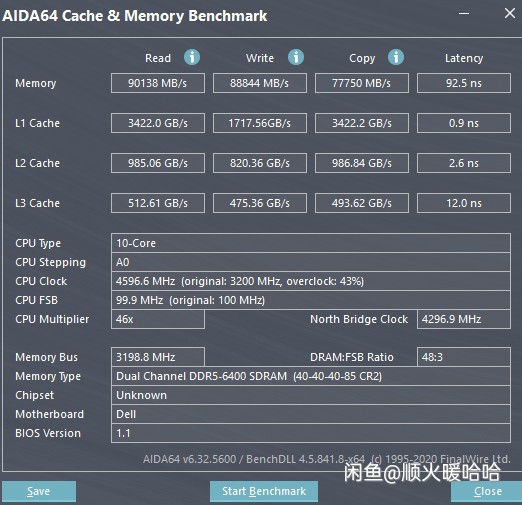
Task: Click the Memory Type label
Action: (x=48, y=376)
